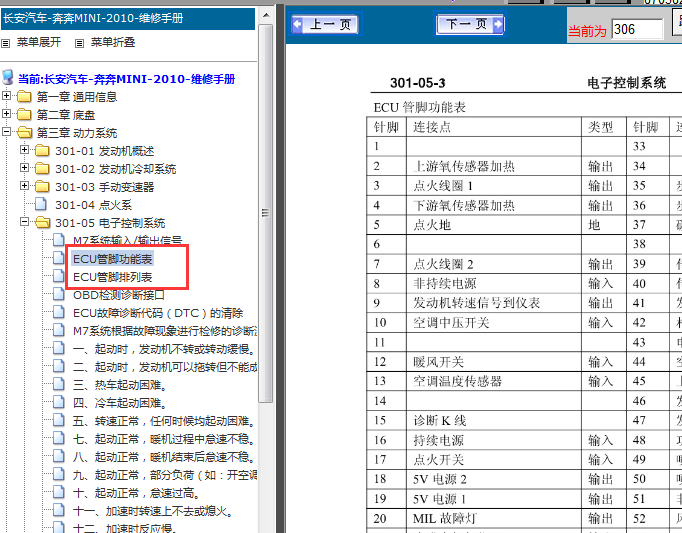Viewport: 682px width, 533px height.
Task: Click page icon beside 三、热车起动困难
Action: (x=59, y=384)
